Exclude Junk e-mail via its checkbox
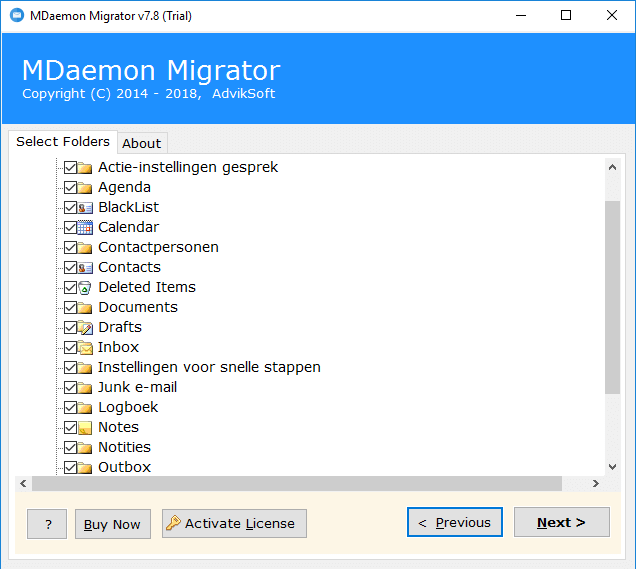Viewport: 636px width, 569px height. pos(71,387)
